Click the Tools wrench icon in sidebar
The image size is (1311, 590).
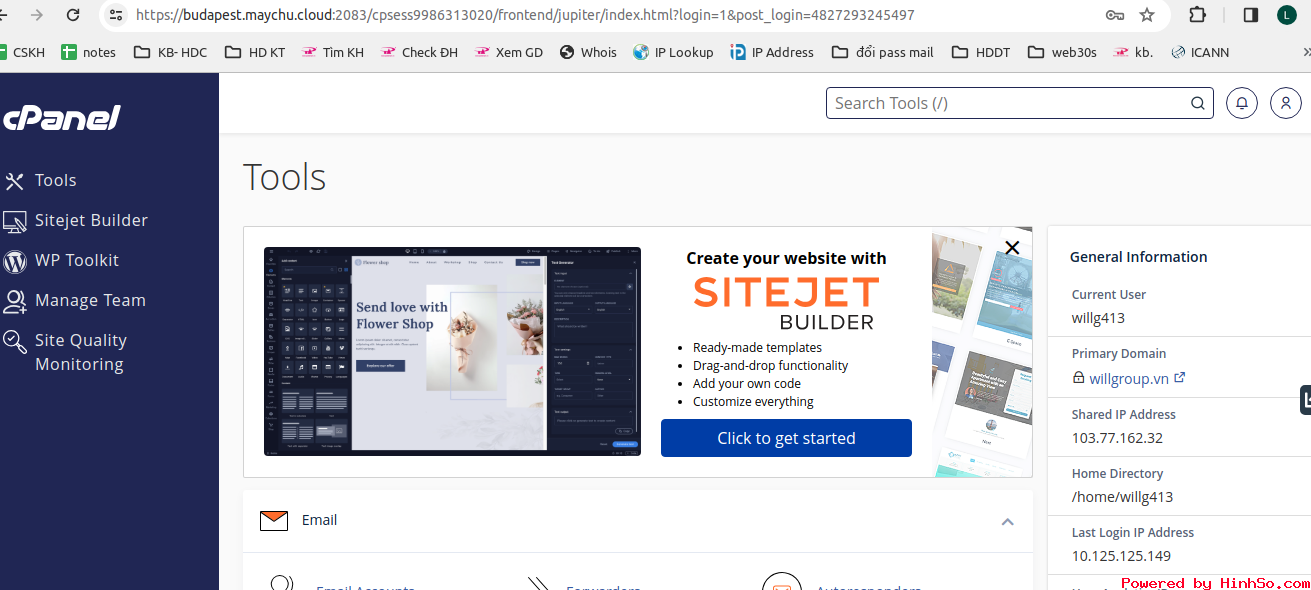(14, 181)
